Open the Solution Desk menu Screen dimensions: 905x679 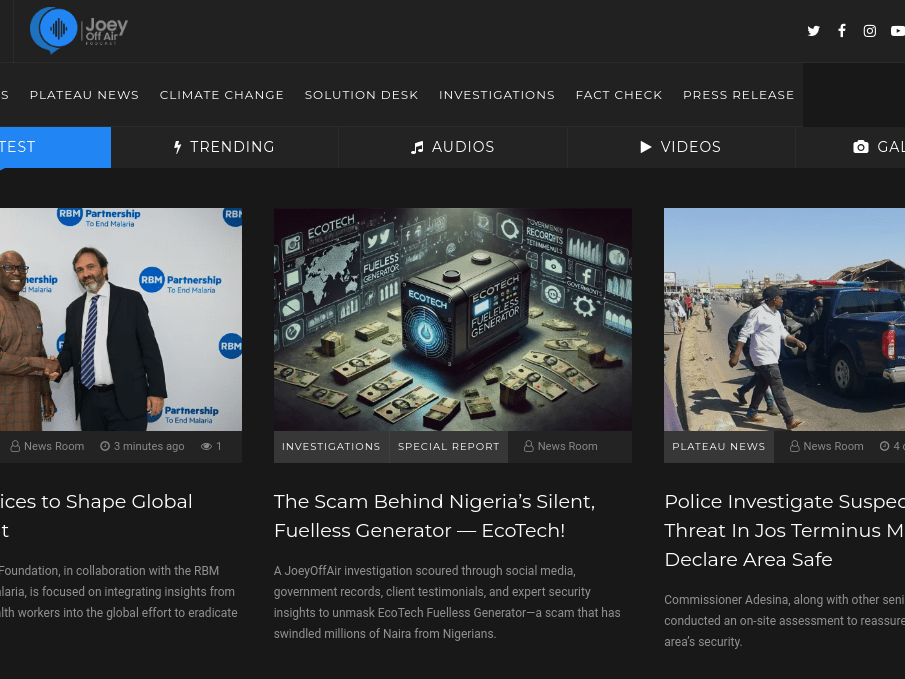tap(361, 95)
